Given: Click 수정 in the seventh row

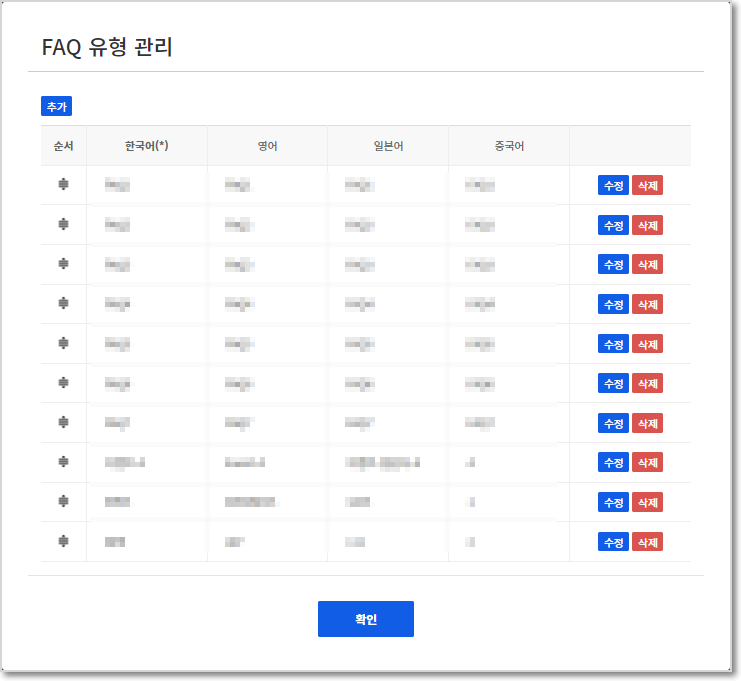Looking at the screenshot, I should [x=613, y=423].
